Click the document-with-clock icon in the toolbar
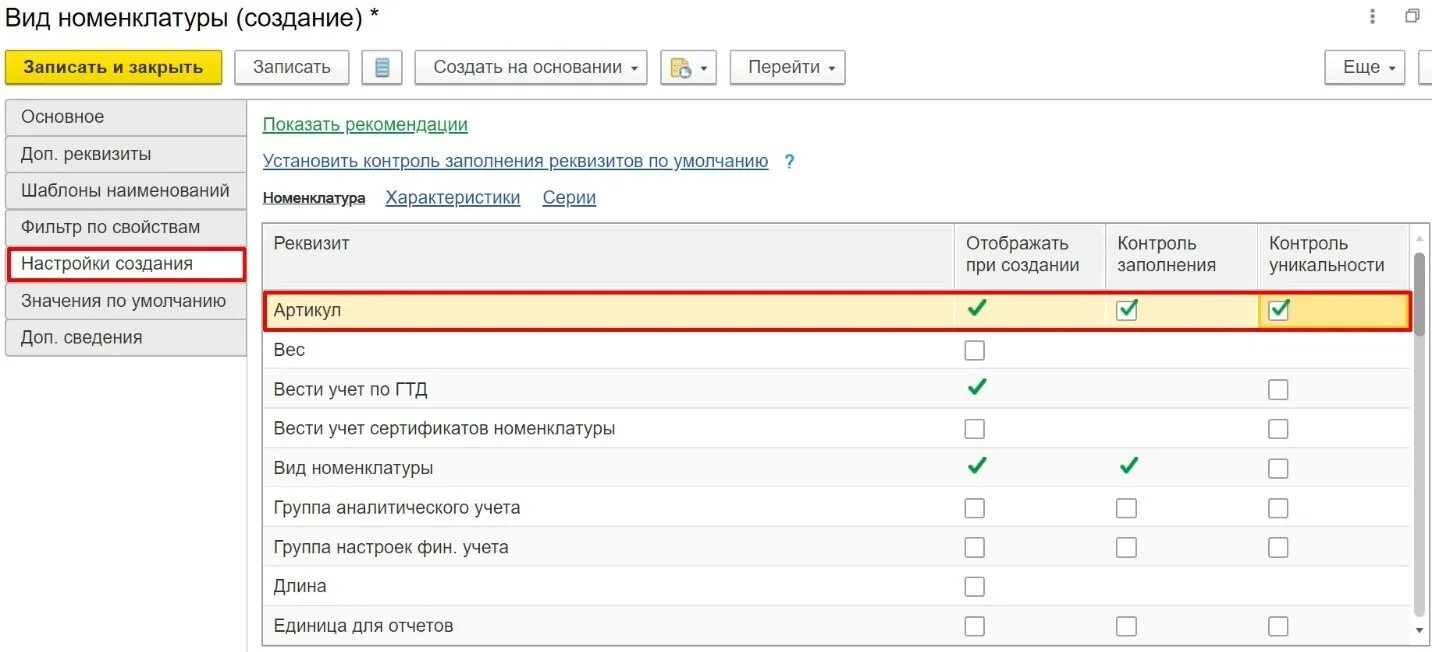Screen dimensions: 1432x652 tap(681, 68)
